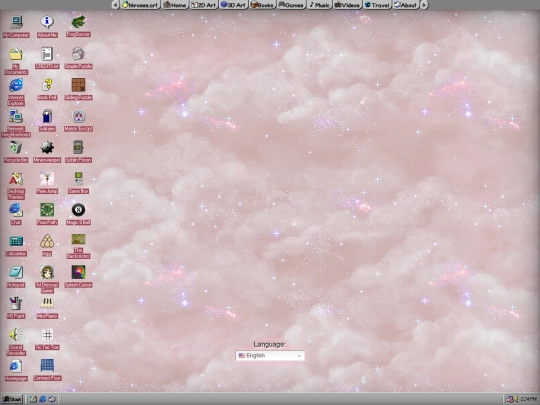540x405 pixels.
Task: Click the right scroll arrow of tab bar
Action: coord(424,5)
